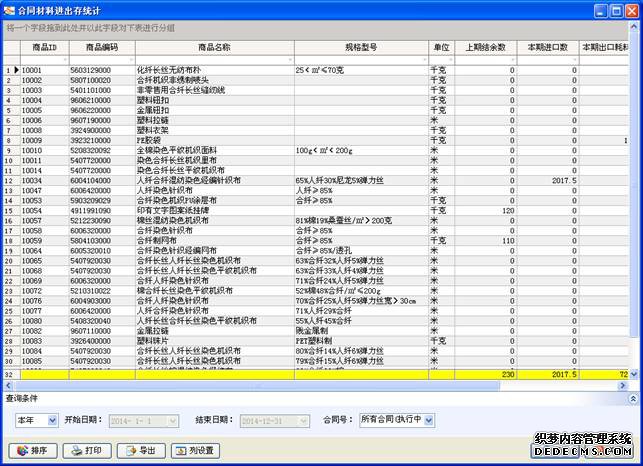Click the 上期结余数 column header
This screenshot has width=643, height=466.
(x=486, y=47)
